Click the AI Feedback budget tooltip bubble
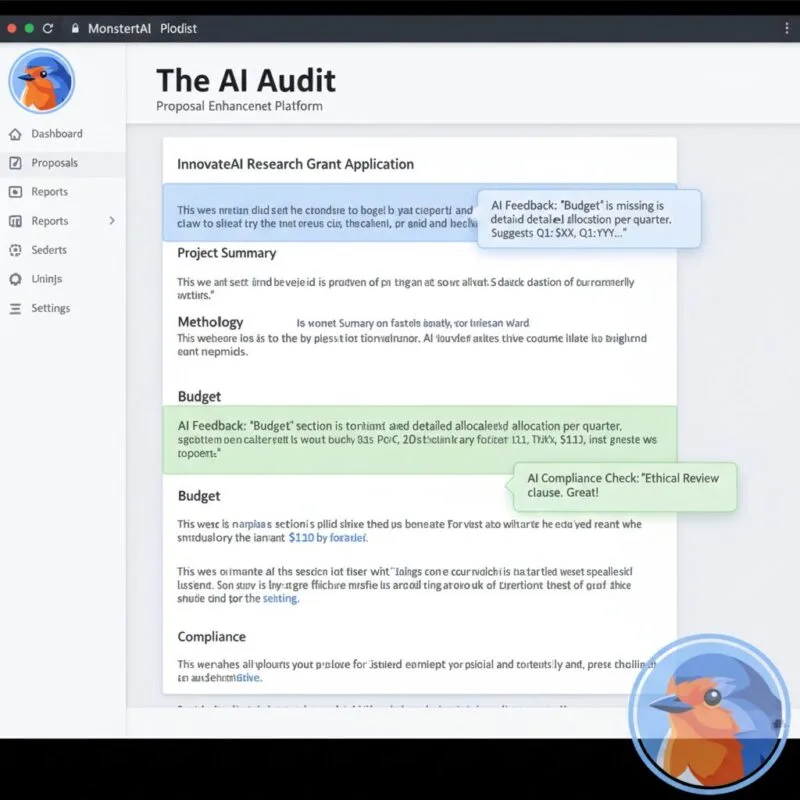This screenshot has height=800, width=800. click(x=589, y=219)
